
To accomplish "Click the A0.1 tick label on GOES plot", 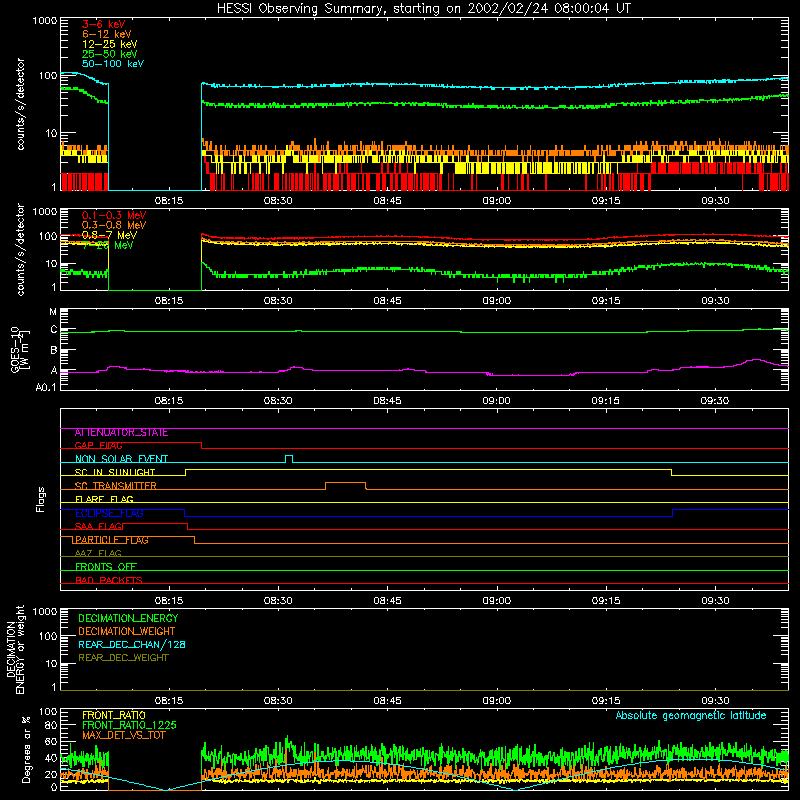I will [46, 388].
